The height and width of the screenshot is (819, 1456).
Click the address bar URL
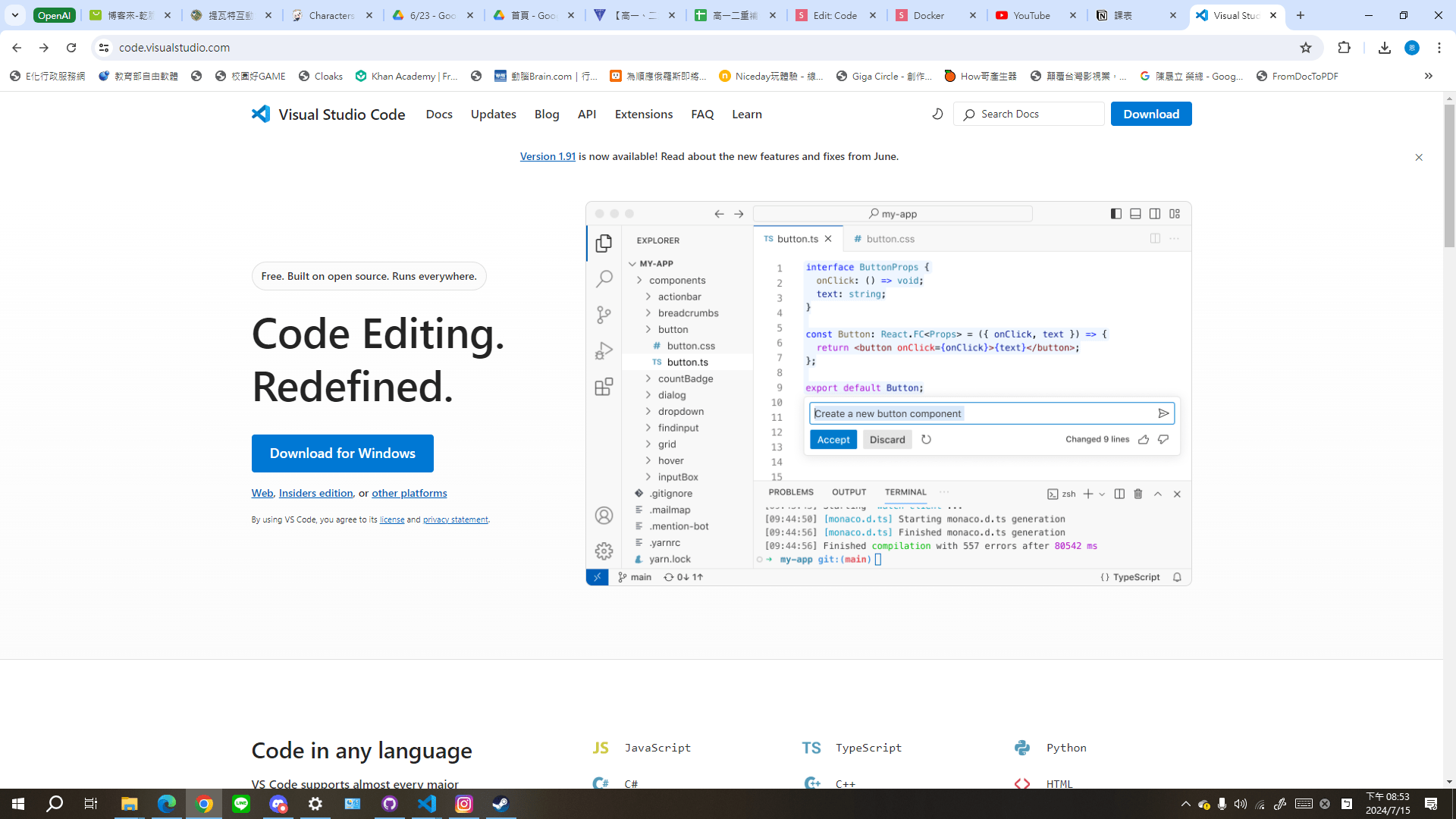click(x=174, y=48)
